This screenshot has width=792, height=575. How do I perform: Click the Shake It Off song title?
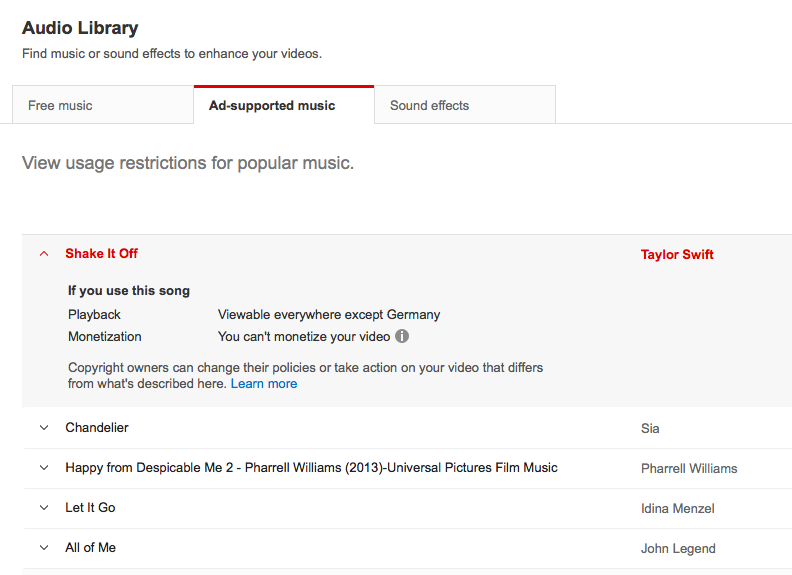(101, 254)
